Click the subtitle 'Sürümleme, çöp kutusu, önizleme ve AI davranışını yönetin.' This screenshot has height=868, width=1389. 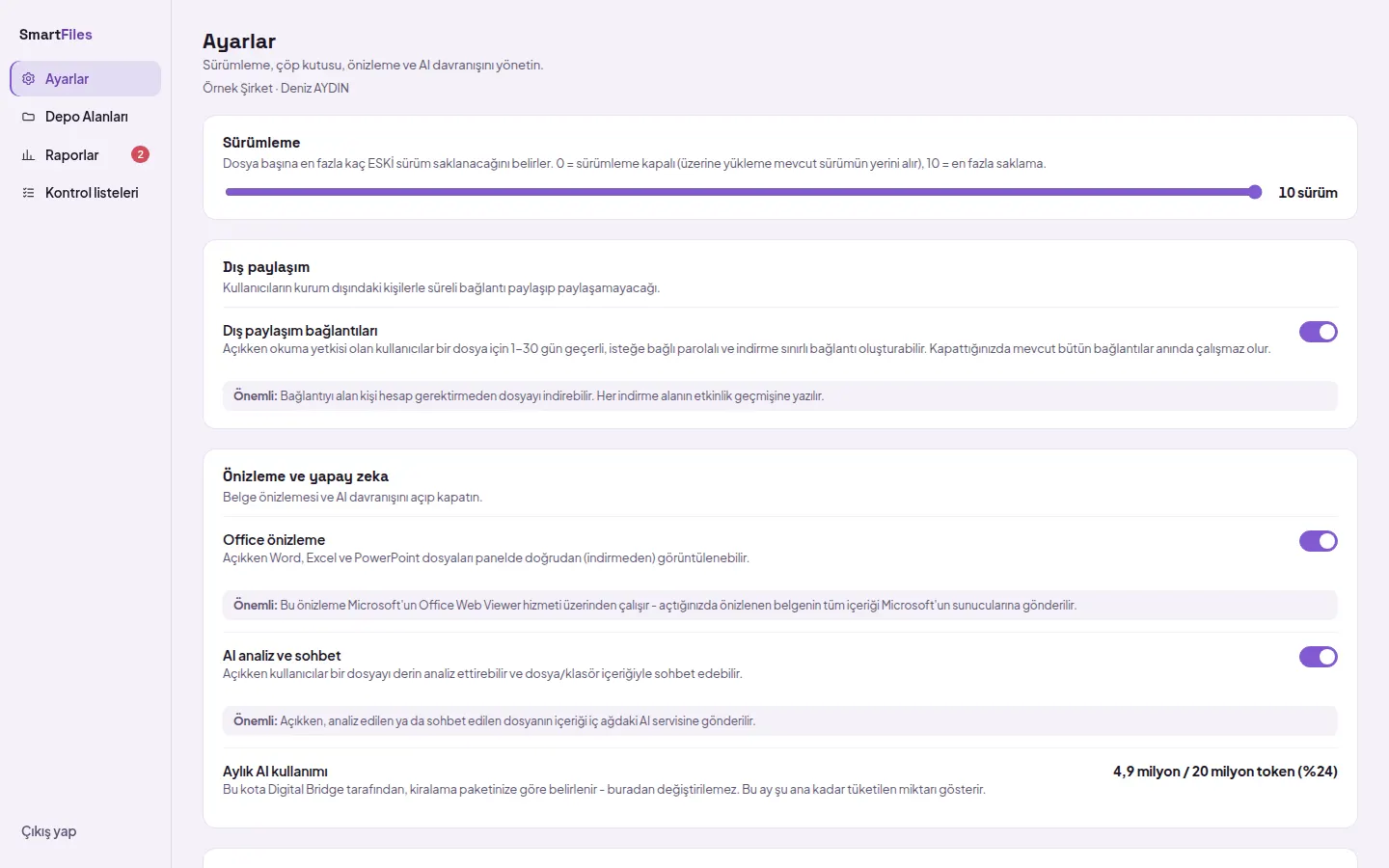pyautogui.click(x=373, y=66)
